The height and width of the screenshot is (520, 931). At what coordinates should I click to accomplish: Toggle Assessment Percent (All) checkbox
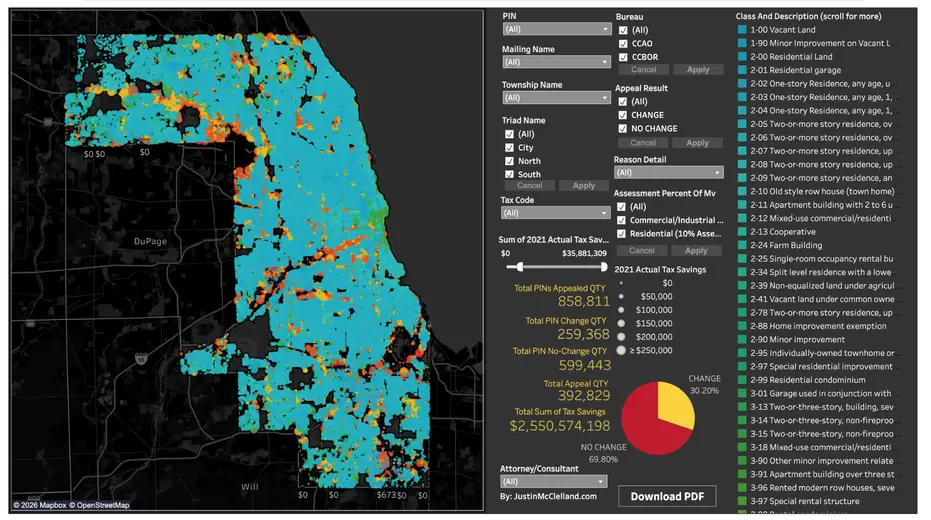[622, 207]
